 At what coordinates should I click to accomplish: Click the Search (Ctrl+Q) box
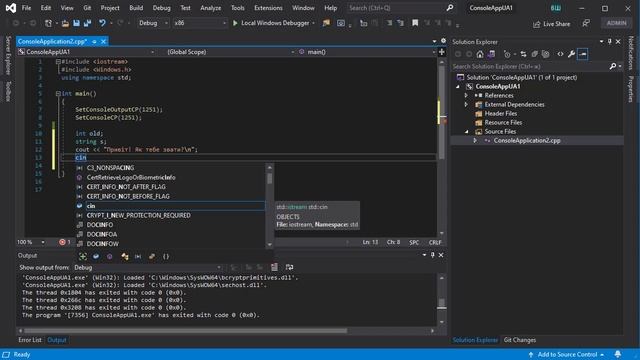point(400,8)
